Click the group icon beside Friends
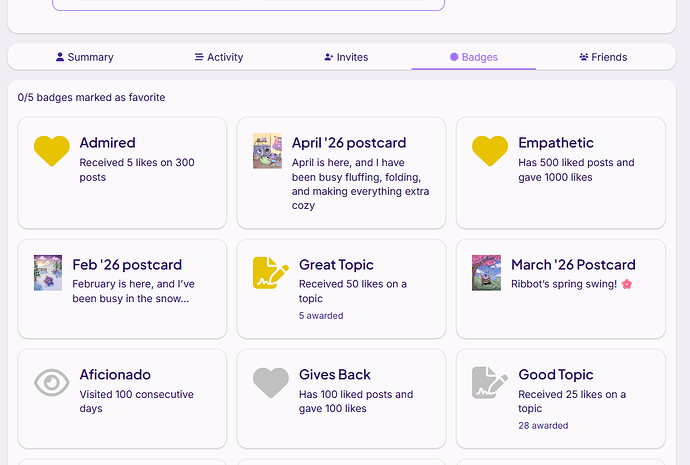This screenshot has height=465, width=690. [584, 57]
